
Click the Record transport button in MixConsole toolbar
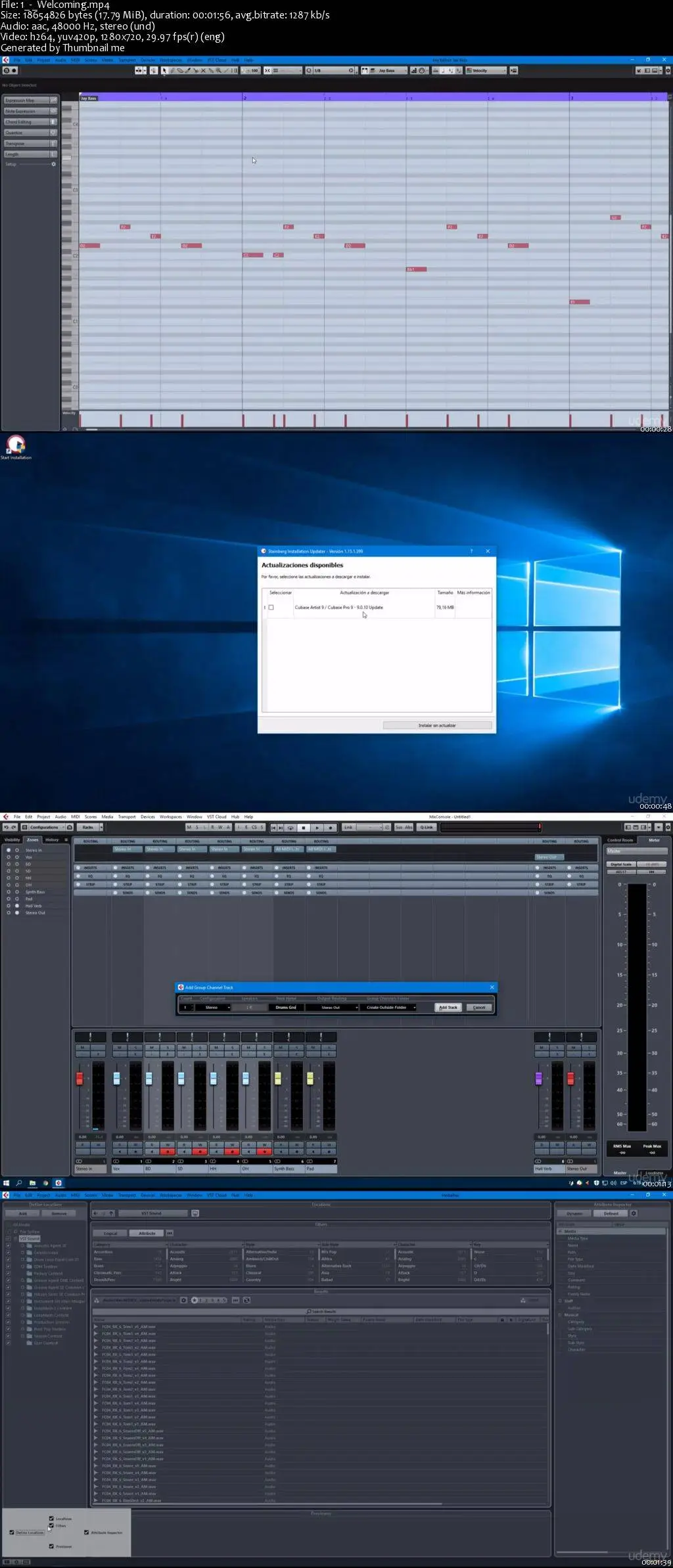click(x=331, y=828)
